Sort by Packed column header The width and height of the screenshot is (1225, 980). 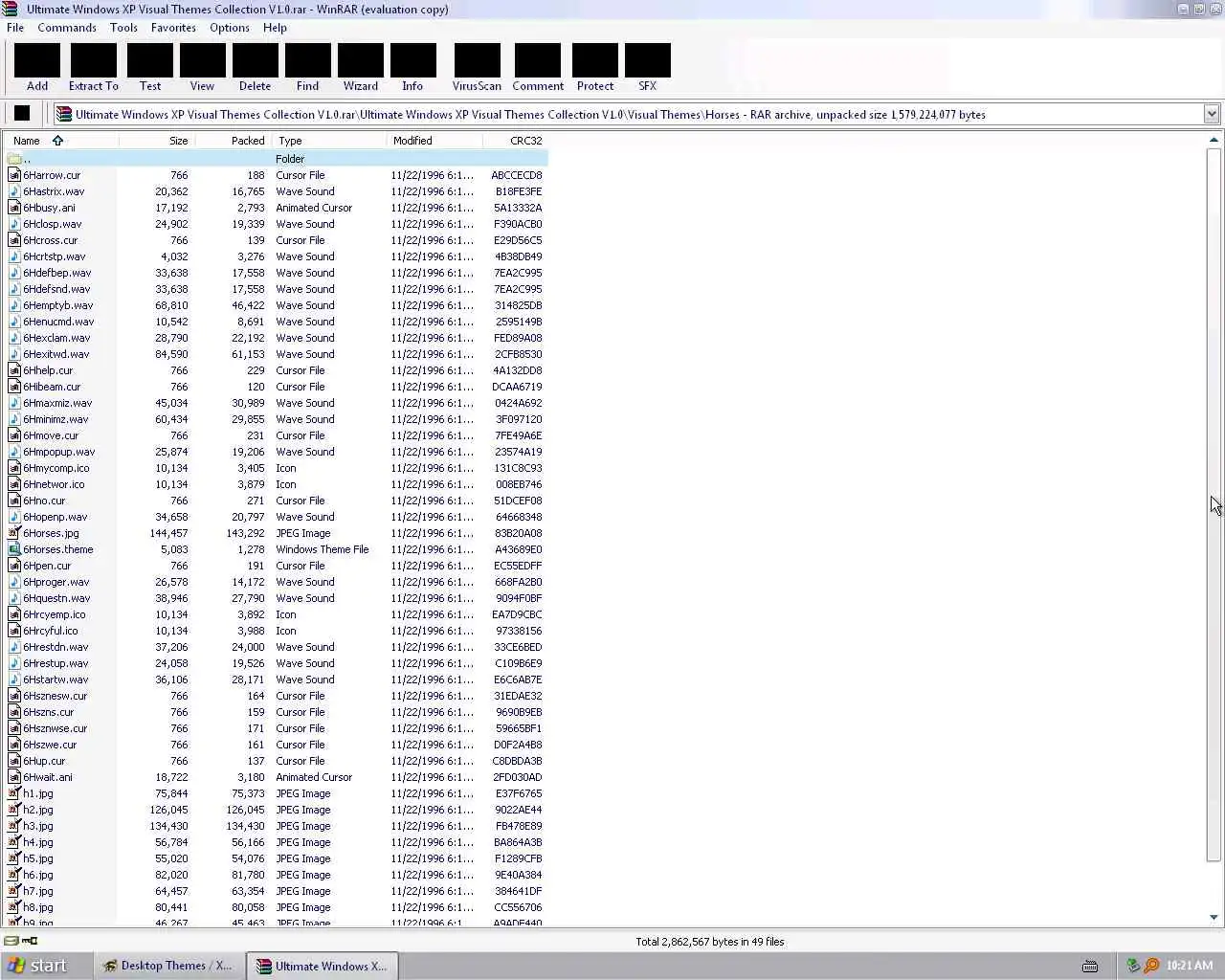click(234, 141)
